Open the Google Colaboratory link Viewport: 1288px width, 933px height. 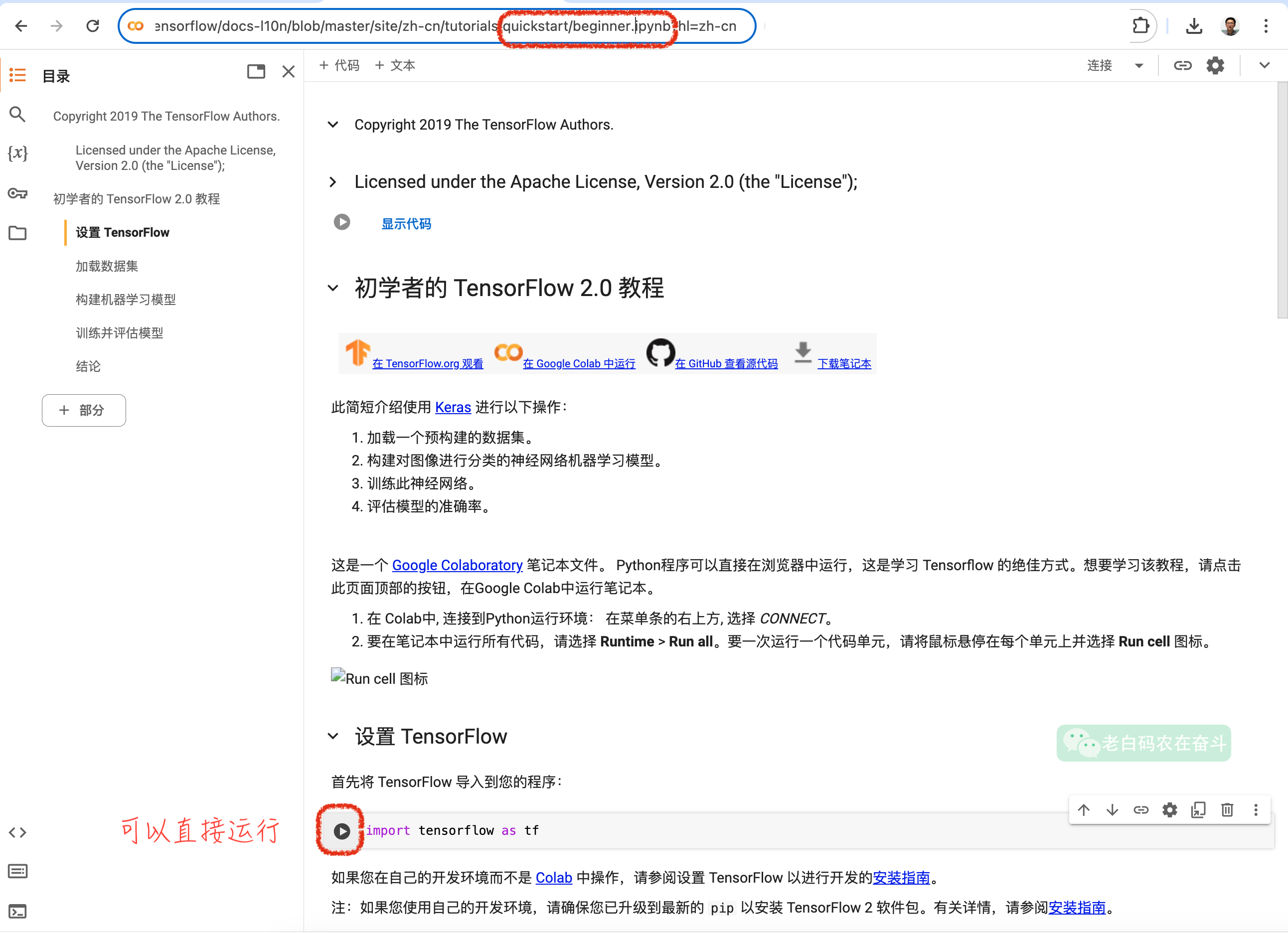click(x=457, y=565)
